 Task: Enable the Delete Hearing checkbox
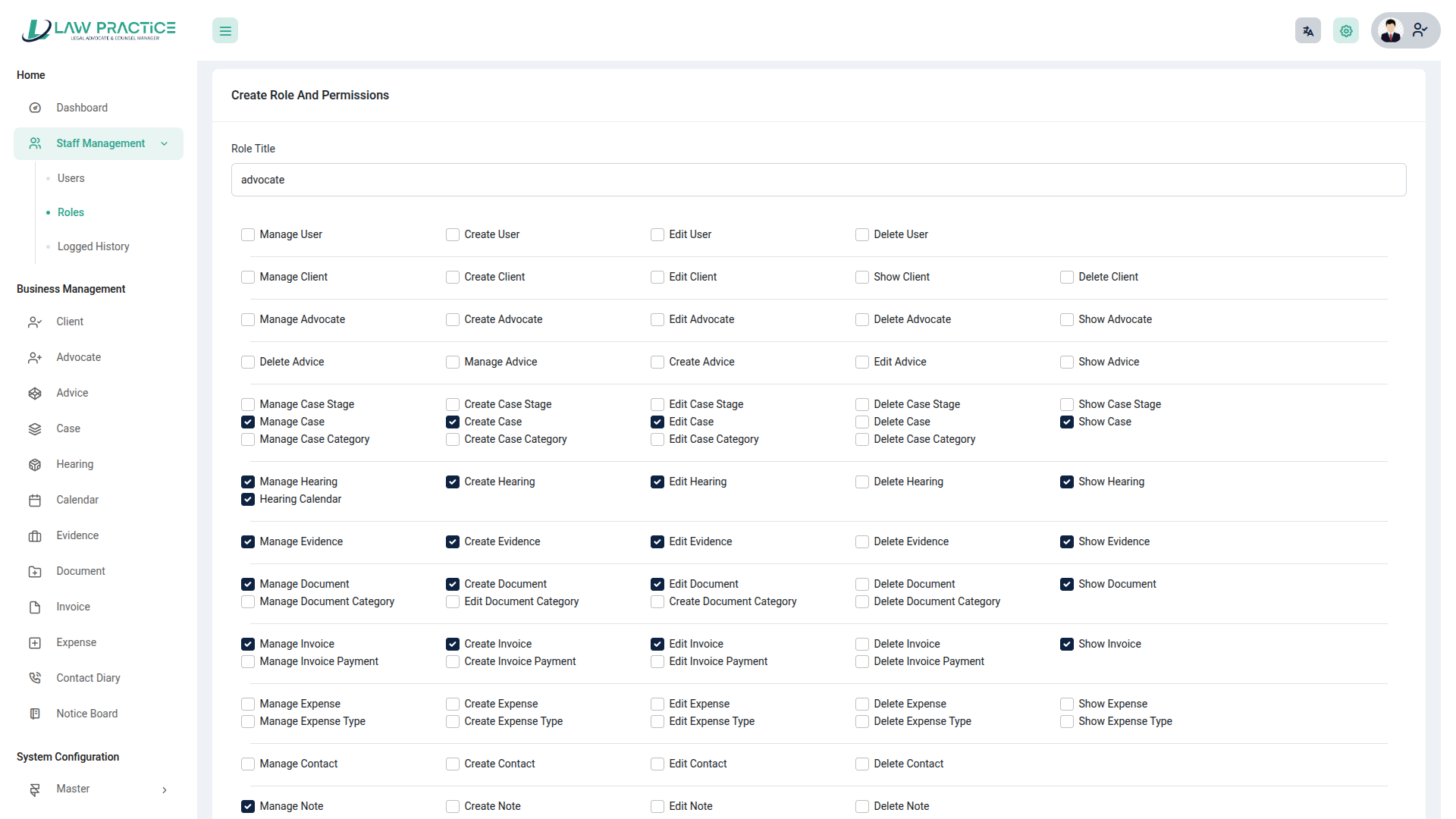click(862, 482)
